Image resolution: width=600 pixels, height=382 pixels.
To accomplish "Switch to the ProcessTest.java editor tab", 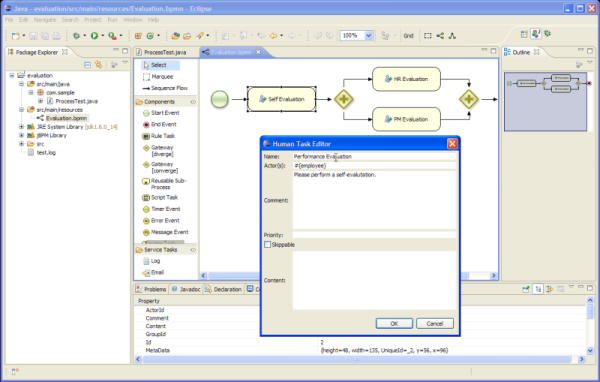I will [165, 52].
